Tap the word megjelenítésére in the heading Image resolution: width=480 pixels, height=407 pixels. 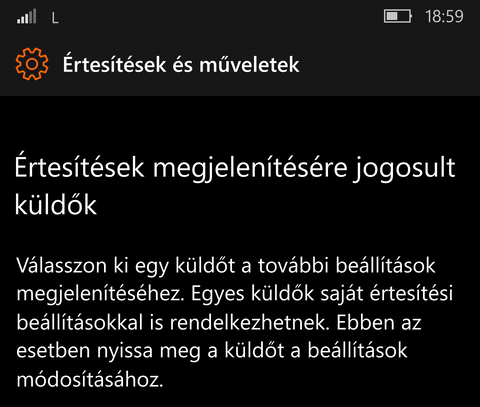tap(250, 169)
